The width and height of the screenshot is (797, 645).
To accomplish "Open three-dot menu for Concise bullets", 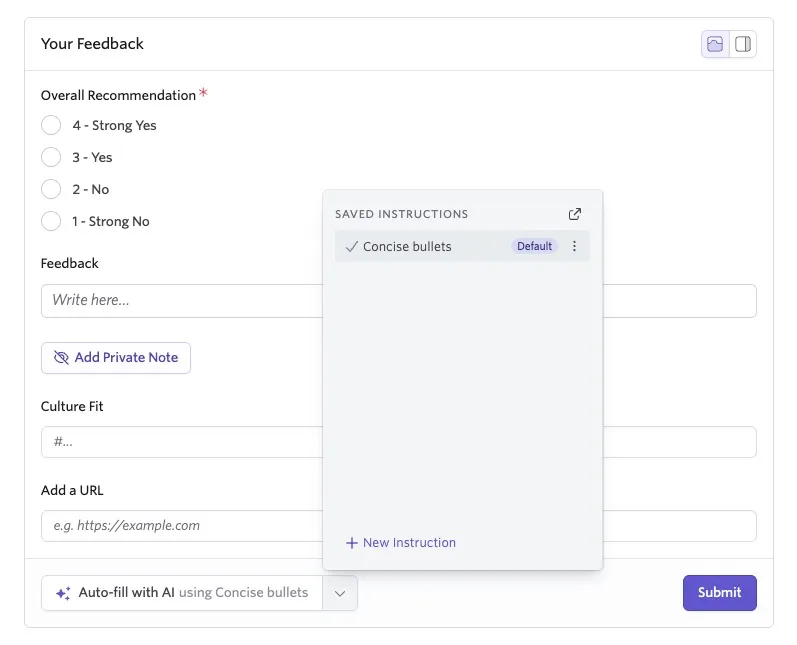I will click(574, 246).
